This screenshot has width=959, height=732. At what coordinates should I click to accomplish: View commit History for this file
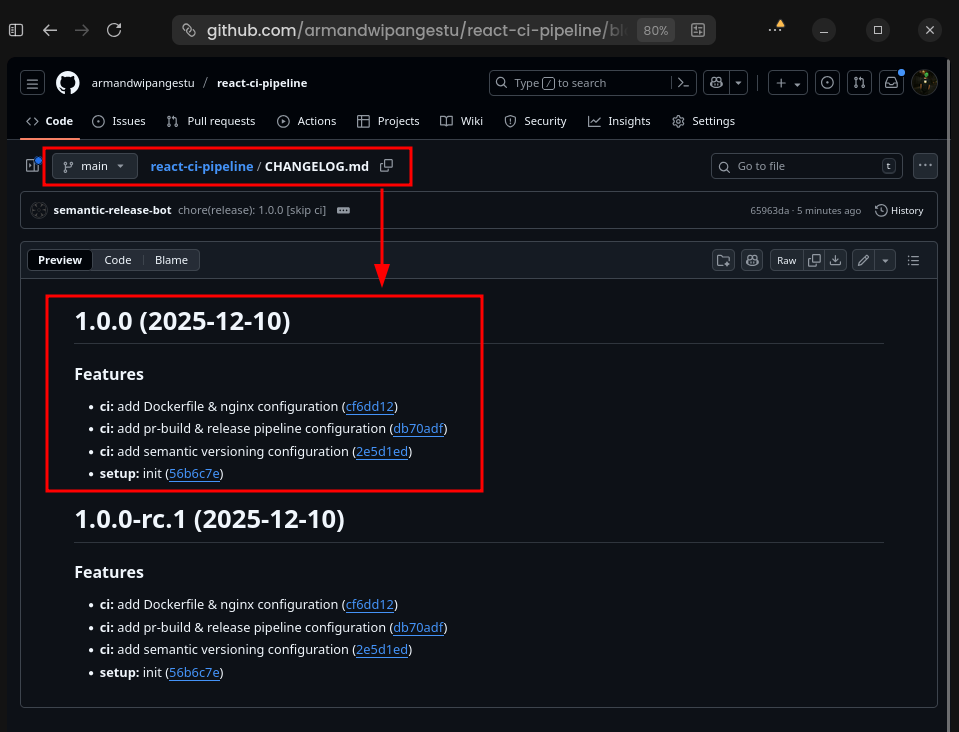(898, 210)
